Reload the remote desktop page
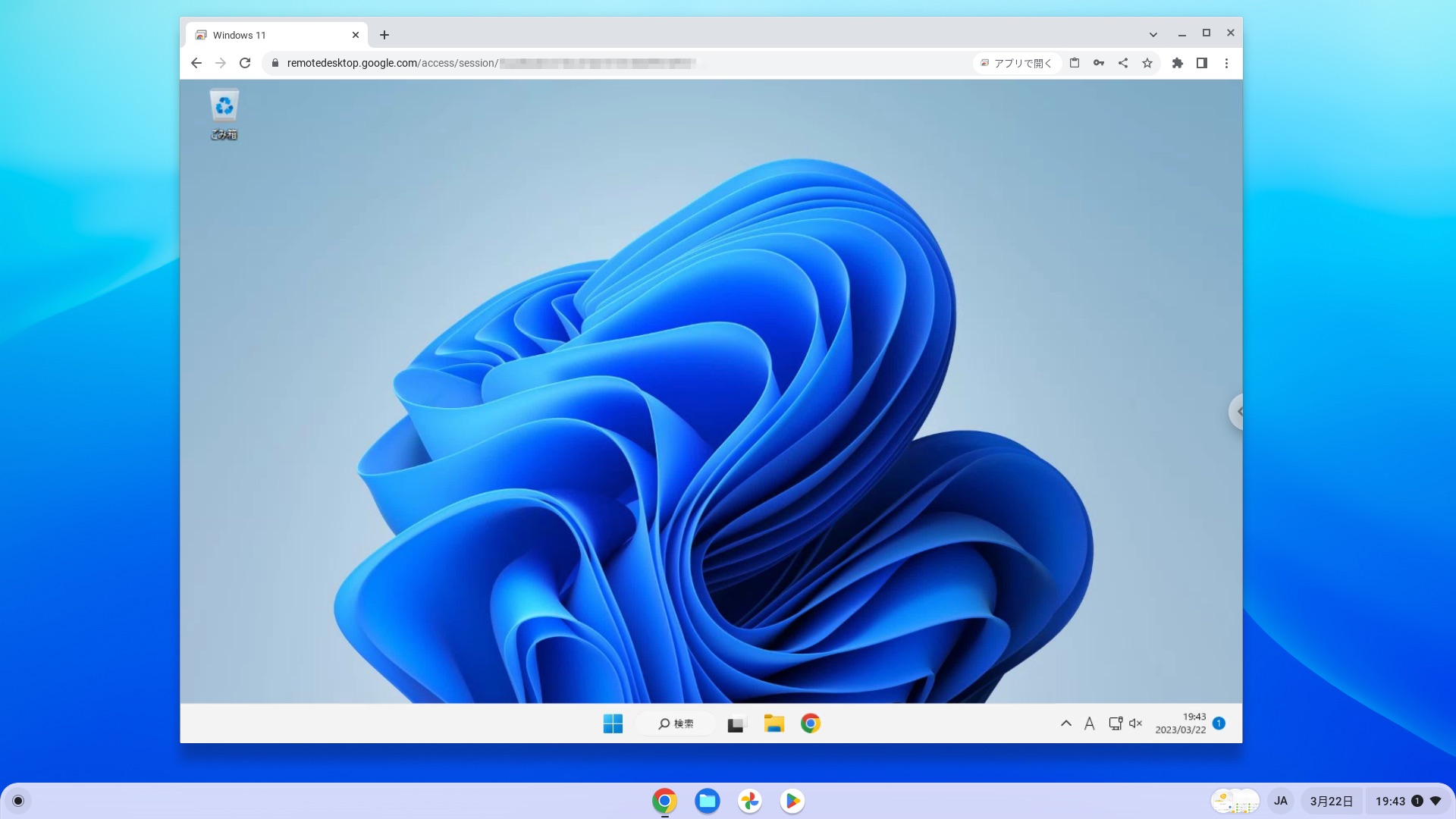The image size is (1456, 819). pyautogui.click(x=245, y=63)
